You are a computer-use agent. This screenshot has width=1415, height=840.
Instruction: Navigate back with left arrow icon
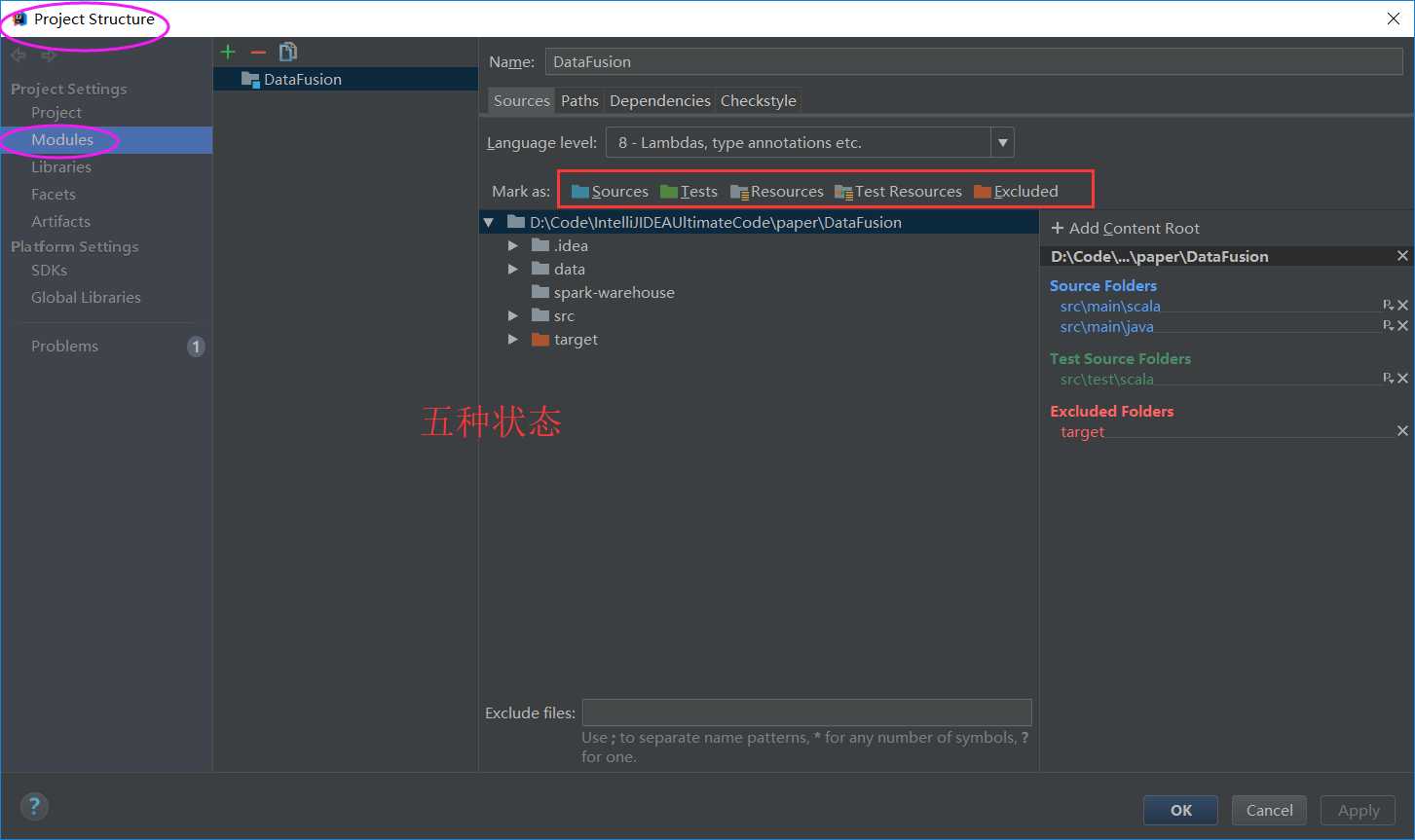tap(19, 55)
